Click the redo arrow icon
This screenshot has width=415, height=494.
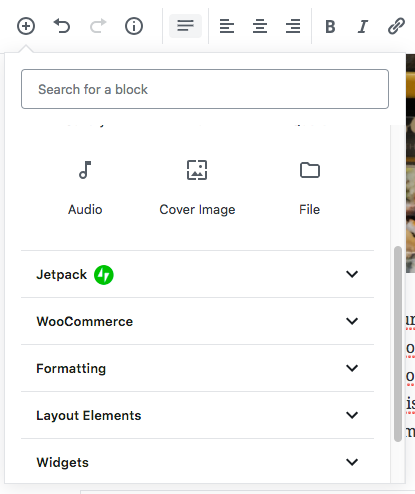[x=98, y=26]
